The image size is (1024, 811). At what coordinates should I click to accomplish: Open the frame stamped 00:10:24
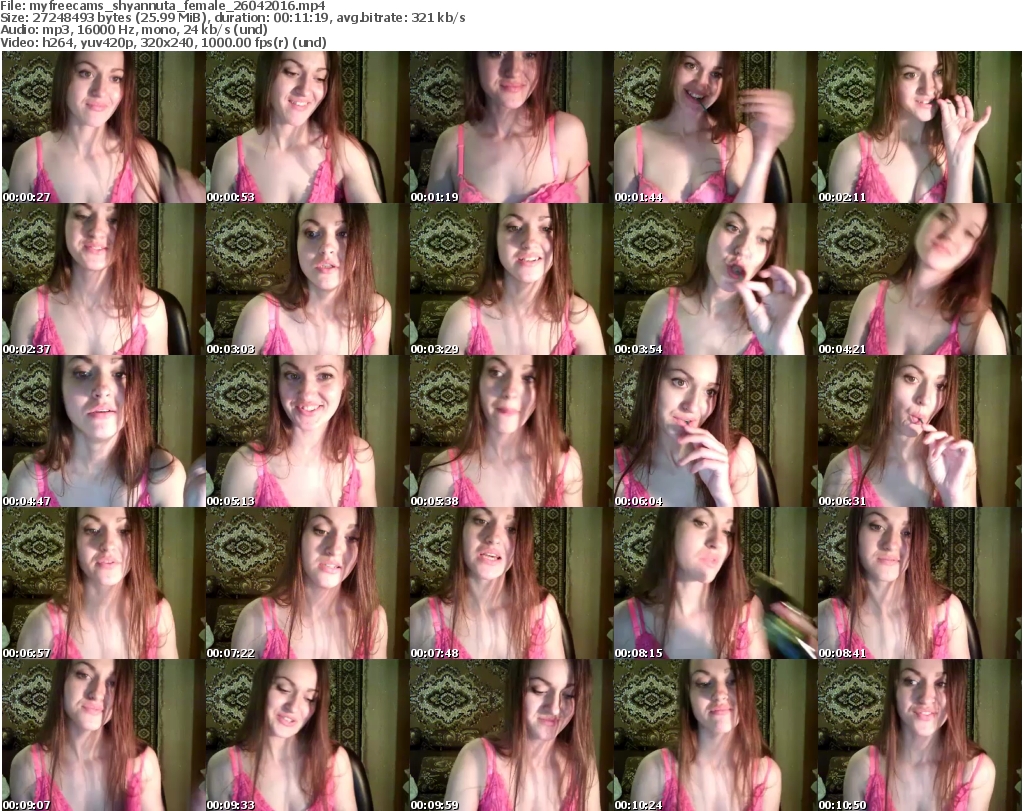coord(715,735)
